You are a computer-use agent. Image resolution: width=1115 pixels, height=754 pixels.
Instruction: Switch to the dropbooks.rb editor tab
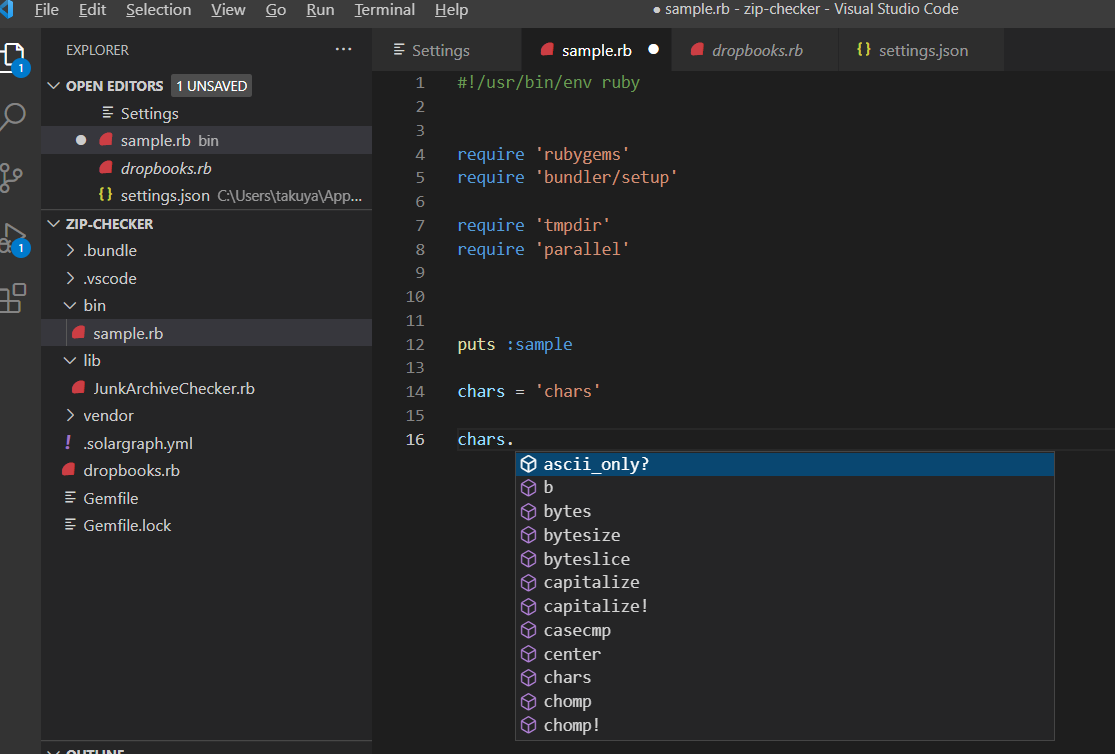click(x=755, y=50)
